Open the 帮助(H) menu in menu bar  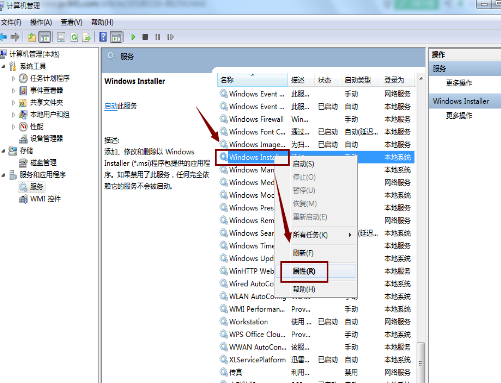102,22
